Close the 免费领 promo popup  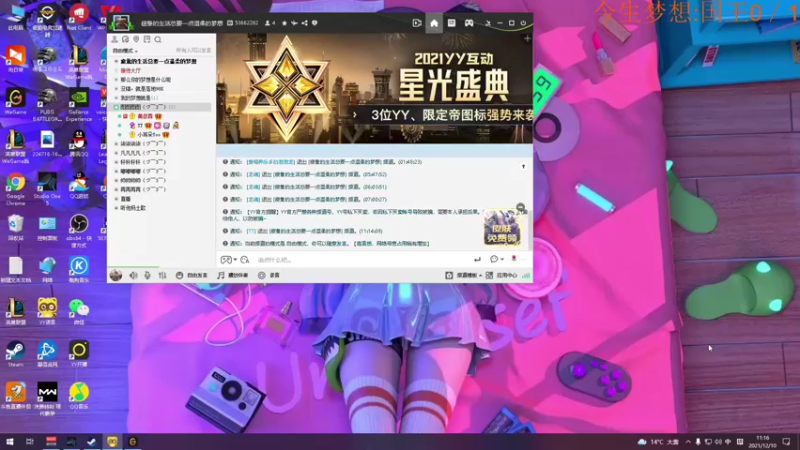click(520, 207)
